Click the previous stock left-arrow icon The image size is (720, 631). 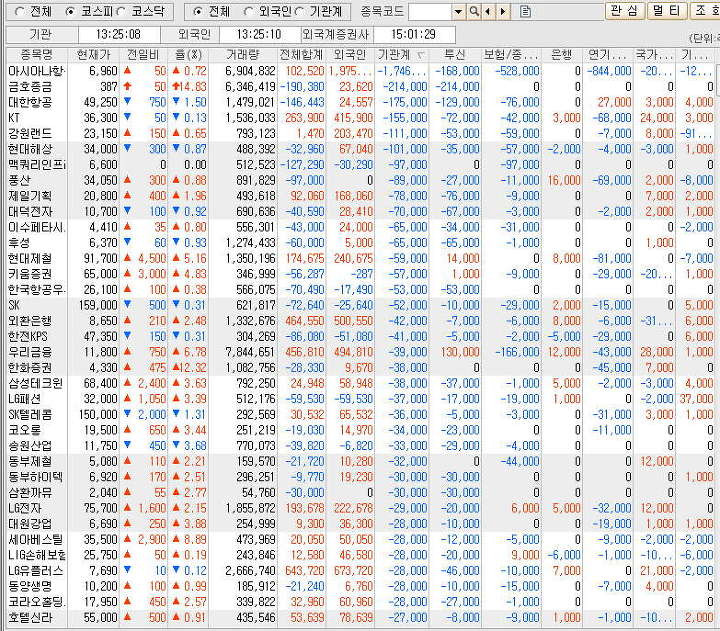(488, 11)
